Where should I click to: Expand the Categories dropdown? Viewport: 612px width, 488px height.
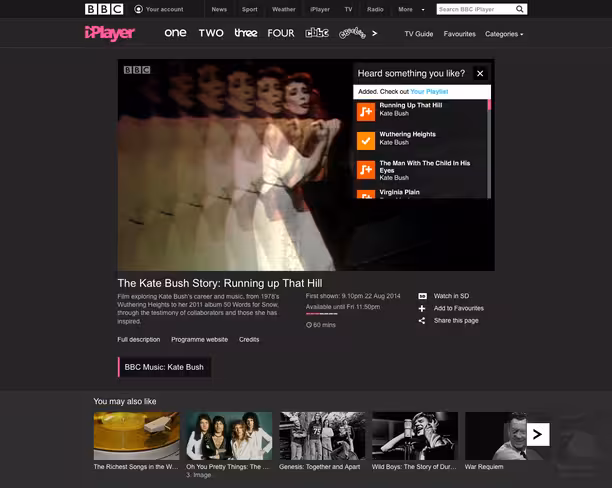point(504,34)
